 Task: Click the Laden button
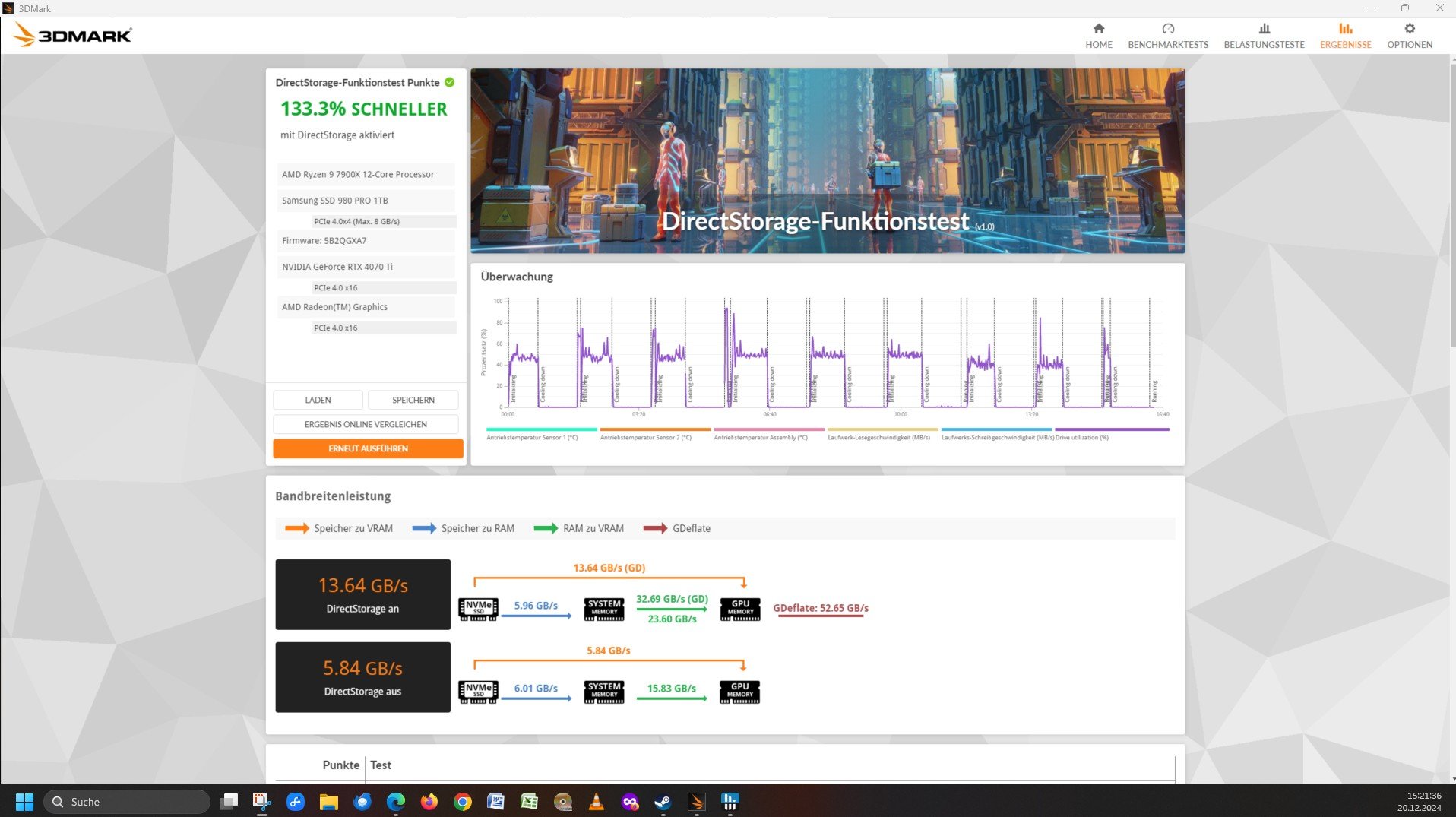coord(318,400)
